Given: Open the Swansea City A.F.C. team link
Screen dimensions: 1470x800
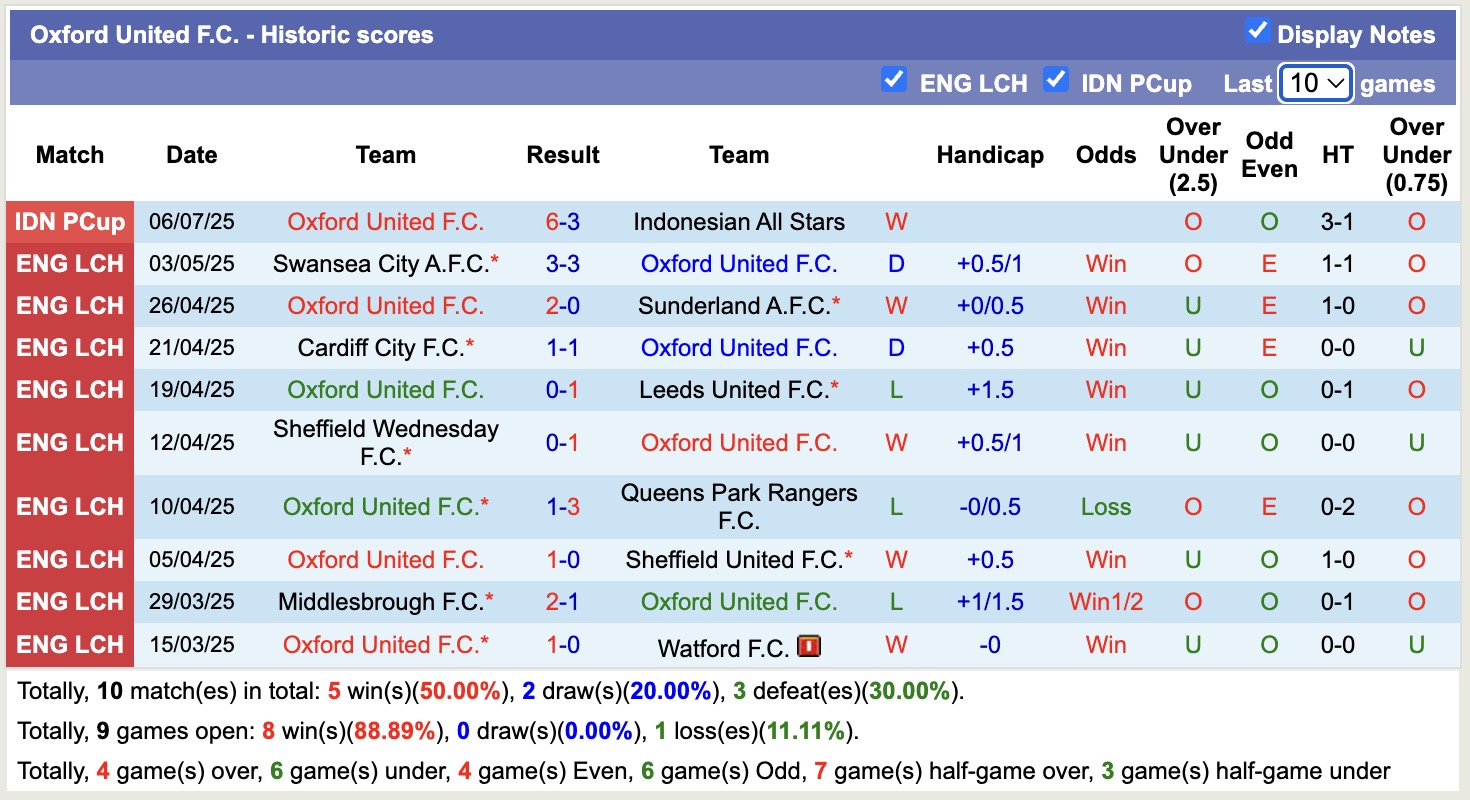Looking at the screenshot, I should pyautogui.click(x=385, y=264).
